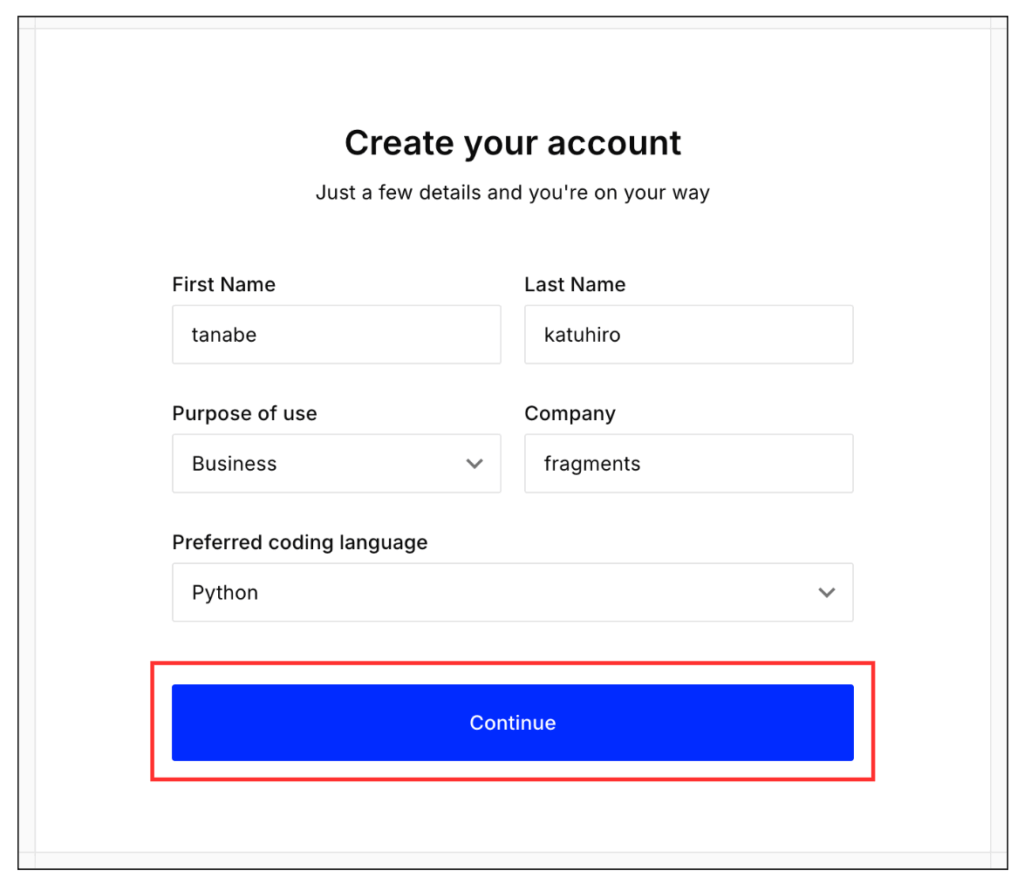The image size is (1024, 884).
Task: Select the "Python" value shown in dropdown
Action: [x=225, y=593]
